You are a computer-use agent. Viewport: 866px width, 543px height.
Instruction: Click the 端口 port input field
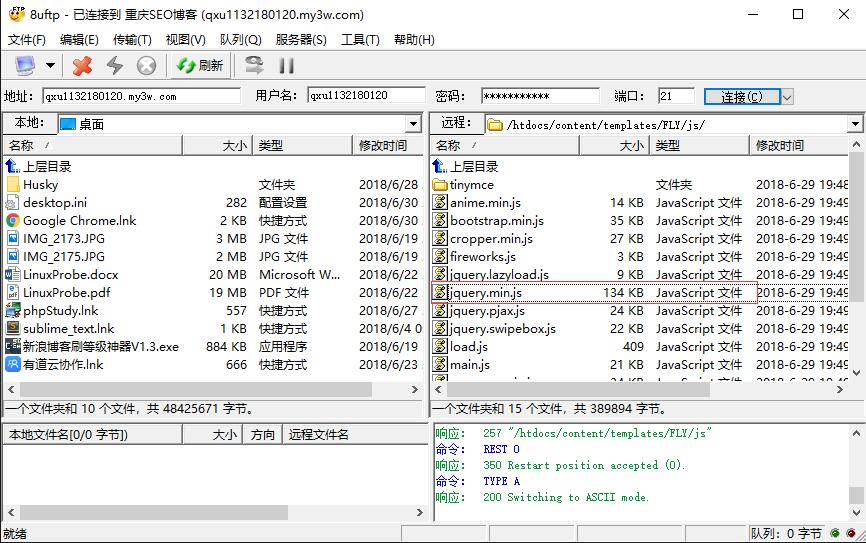click(x=676, y=96)
